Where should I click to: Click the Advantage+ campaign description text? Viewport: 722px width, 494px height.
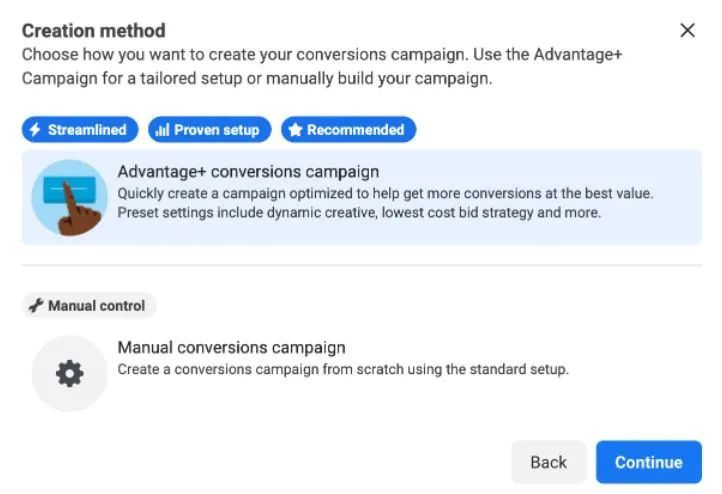click(385, 203)
